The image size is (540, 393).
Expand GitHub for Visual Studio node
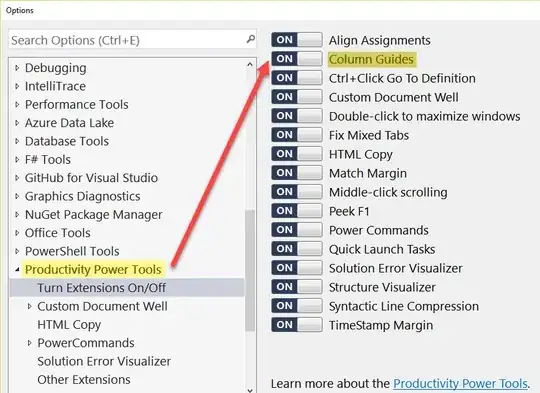[x=17, y=178]
